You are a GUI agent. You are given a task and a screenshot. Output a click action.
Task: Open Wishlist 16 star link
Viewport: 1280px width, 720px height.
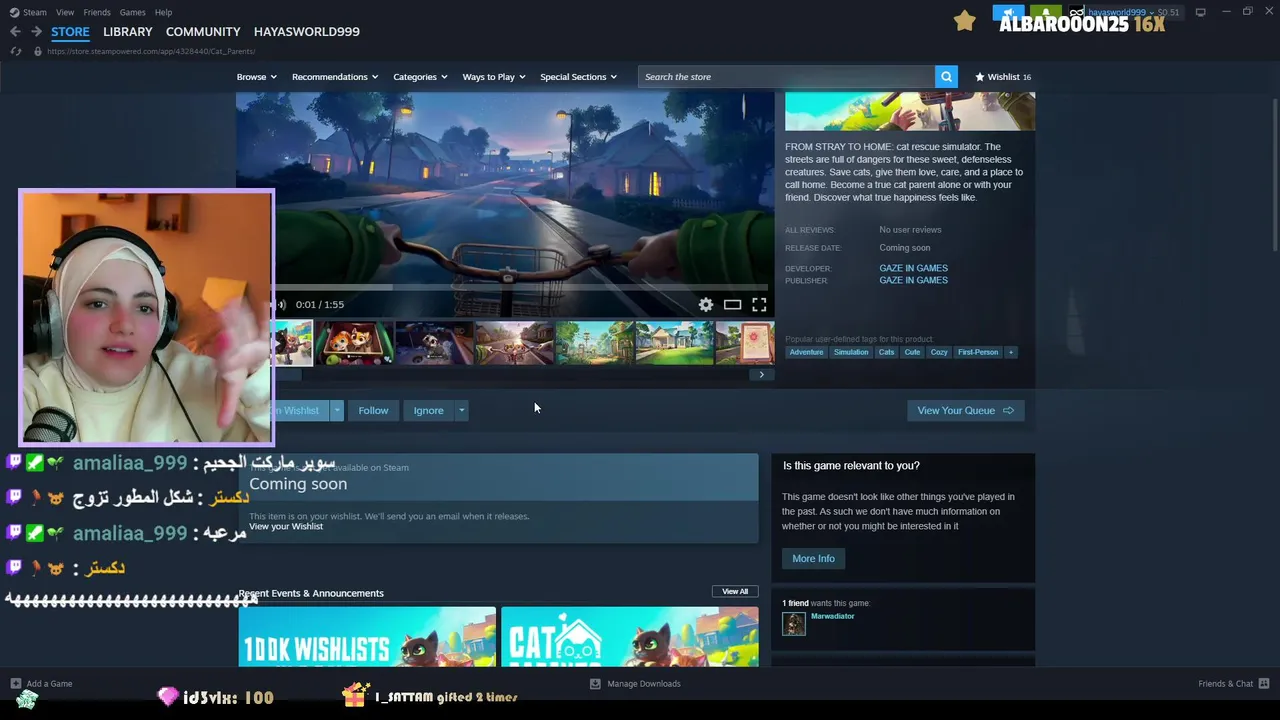1003,76
